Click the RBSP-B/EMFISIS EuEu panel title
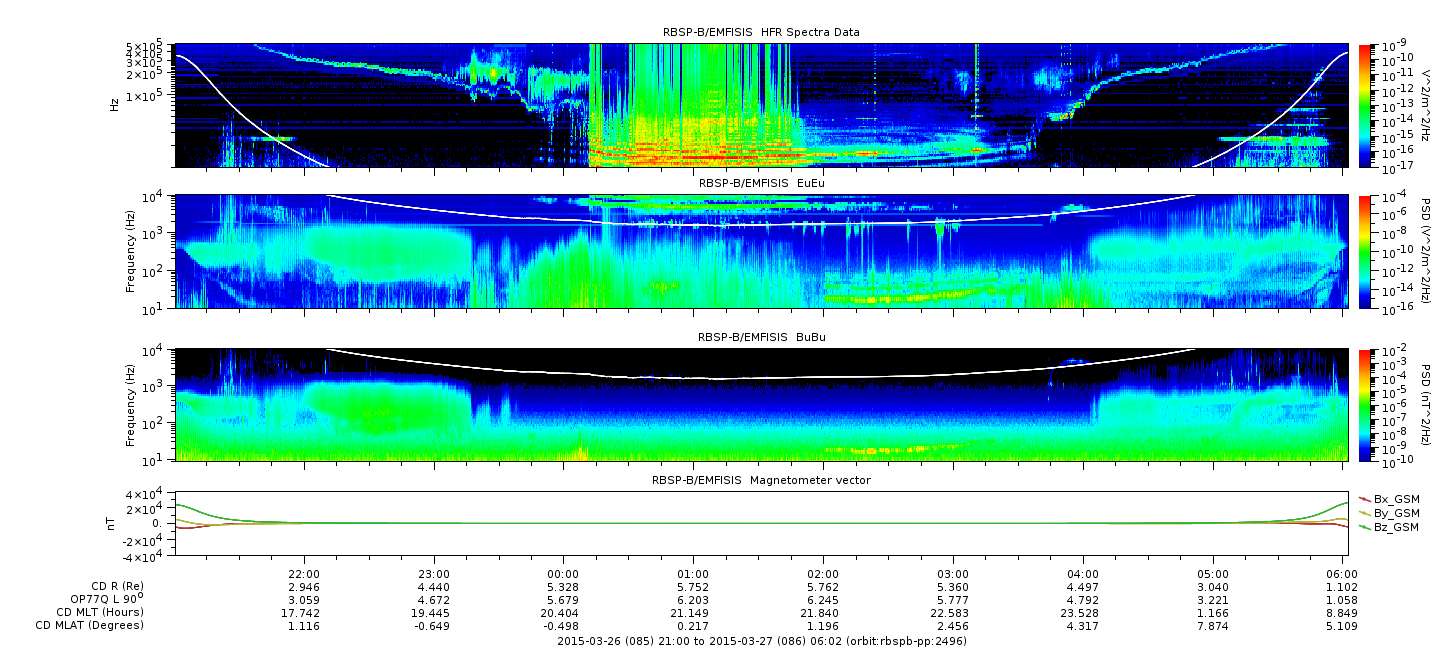This screenshot has width=1447, height=658. 761,184
